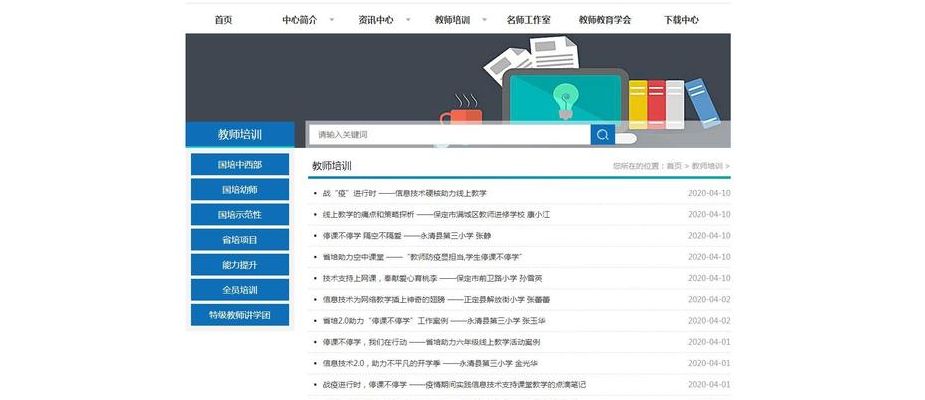Screen dimensions: 925x400
Task: Select 特级教师讲学团 in the sidebar
Action: coord(240,315)
